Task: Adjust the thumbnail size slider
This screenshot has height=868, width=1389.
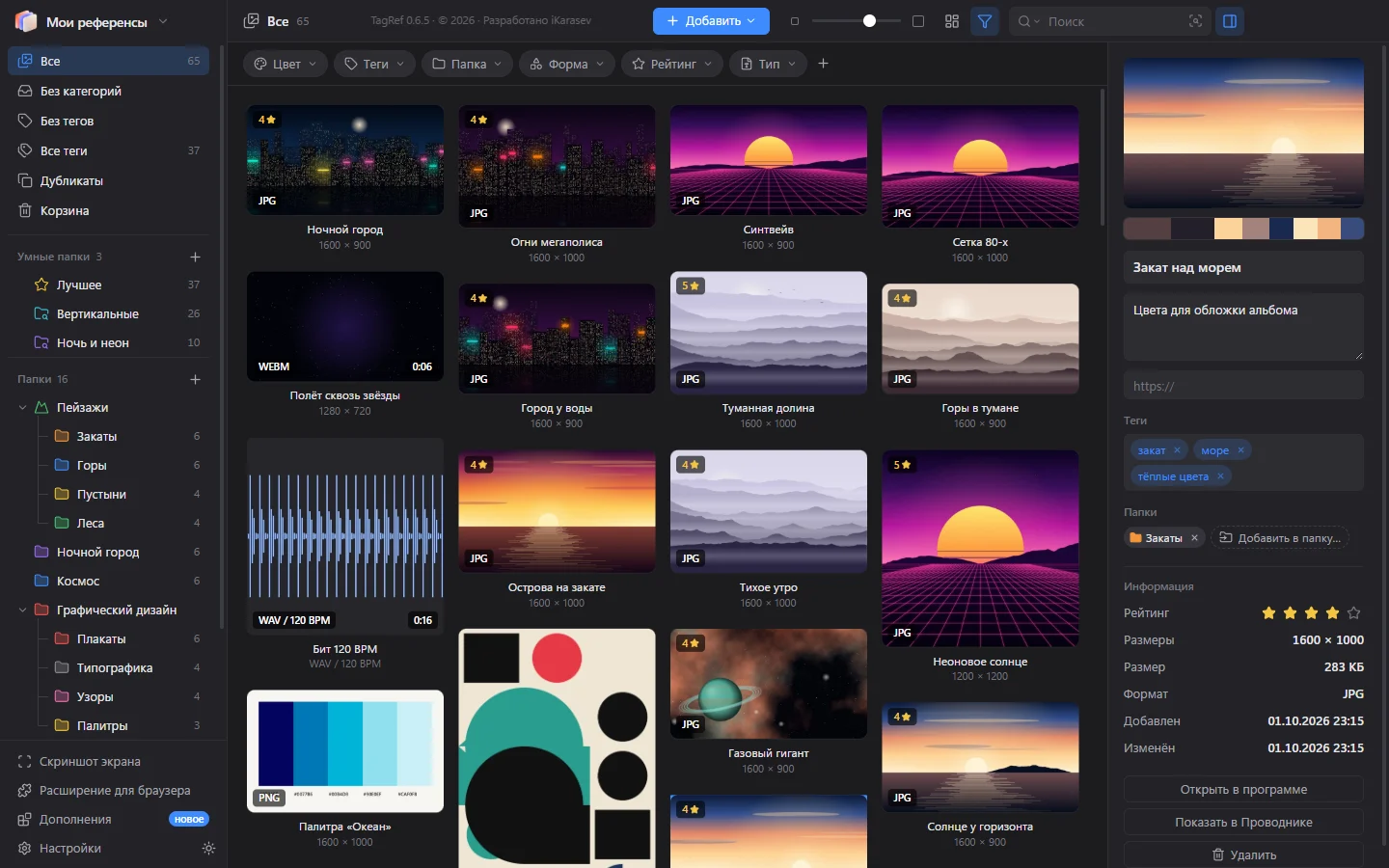Action: [857, 21]
